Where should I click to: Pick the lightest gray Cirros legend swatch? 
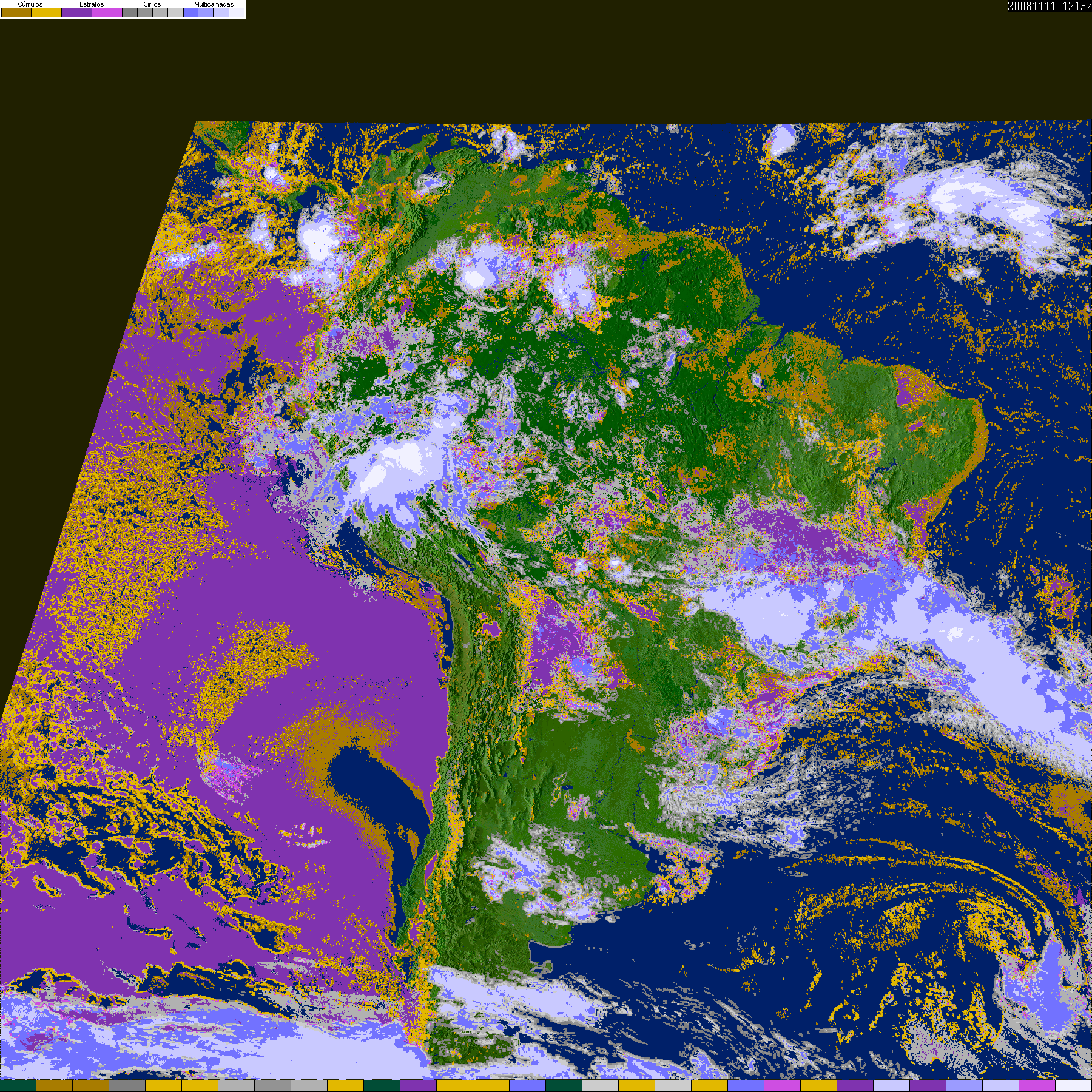tap(175, 12)
